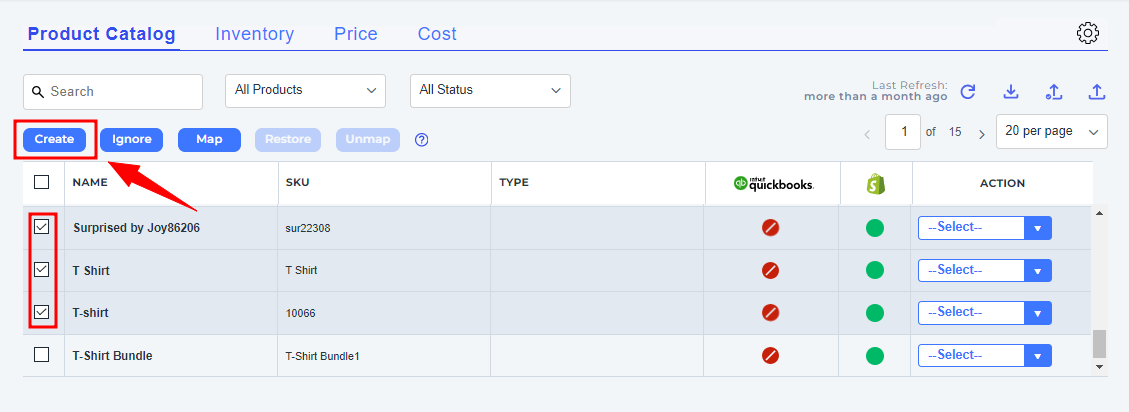Open the settings gear icon
This screenshot has height=412, width=1129.
coord(1088,33)
